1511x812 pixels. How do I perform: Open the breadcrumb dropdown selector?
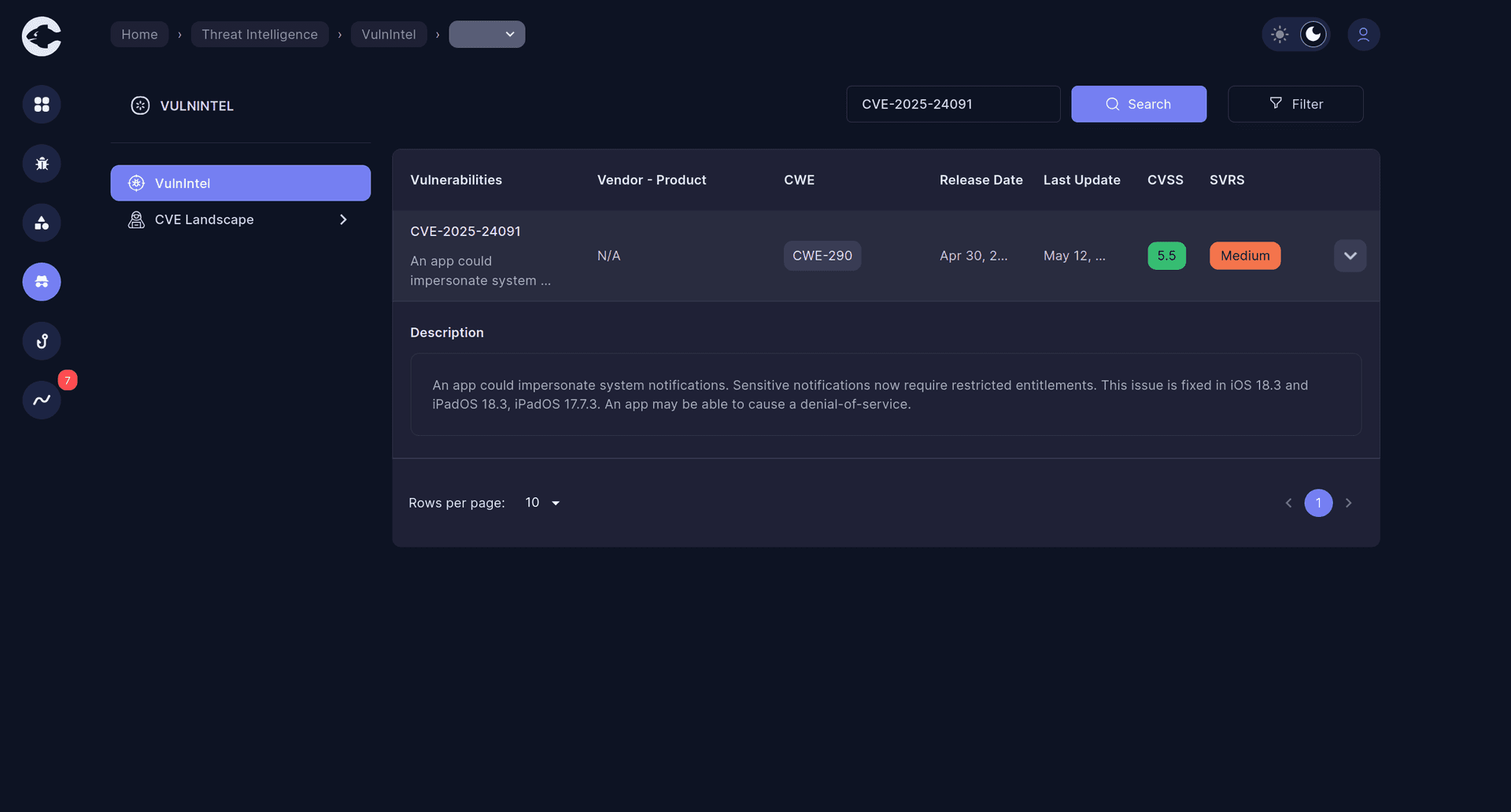486,34
